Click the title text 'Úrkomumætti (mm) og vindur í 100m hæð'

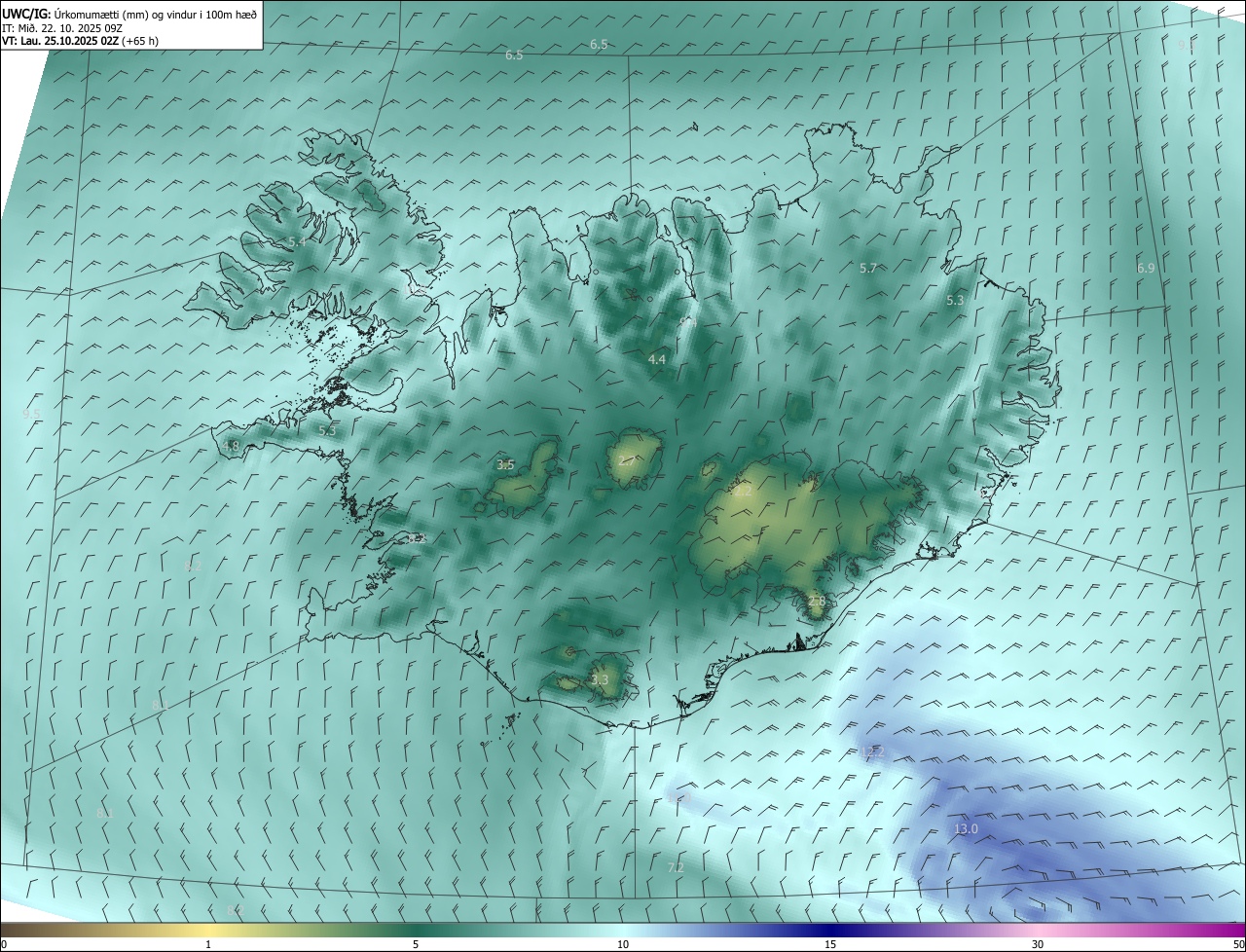(x=156, y=14)
